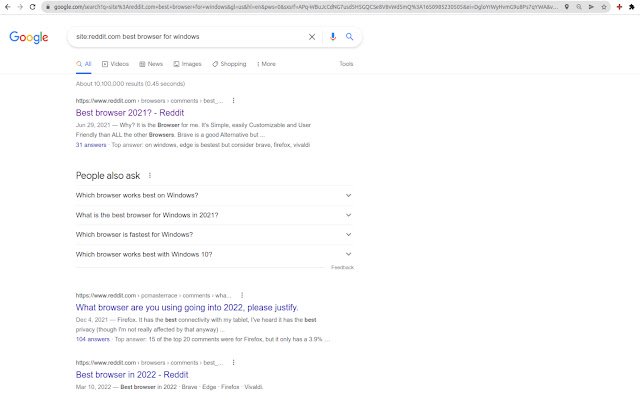640x400 pixels.
Task: Open Best browser 2021? - Reddit result
Action: tap(130, 113)
